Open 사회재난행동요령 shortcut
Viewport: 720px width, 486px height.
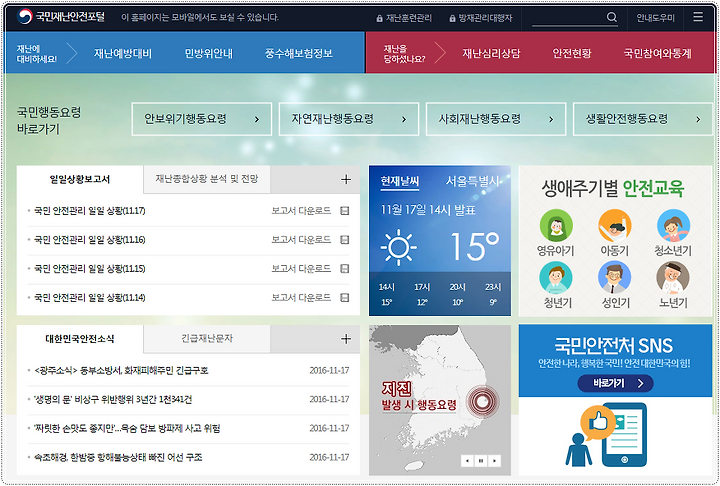[496, 119]
